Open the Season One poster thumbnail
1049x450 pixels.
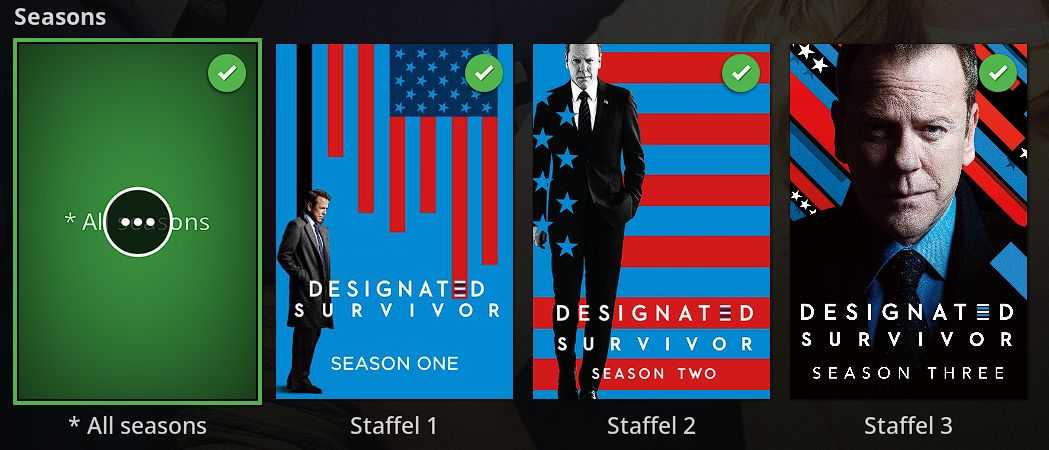[x=395, y=221]
